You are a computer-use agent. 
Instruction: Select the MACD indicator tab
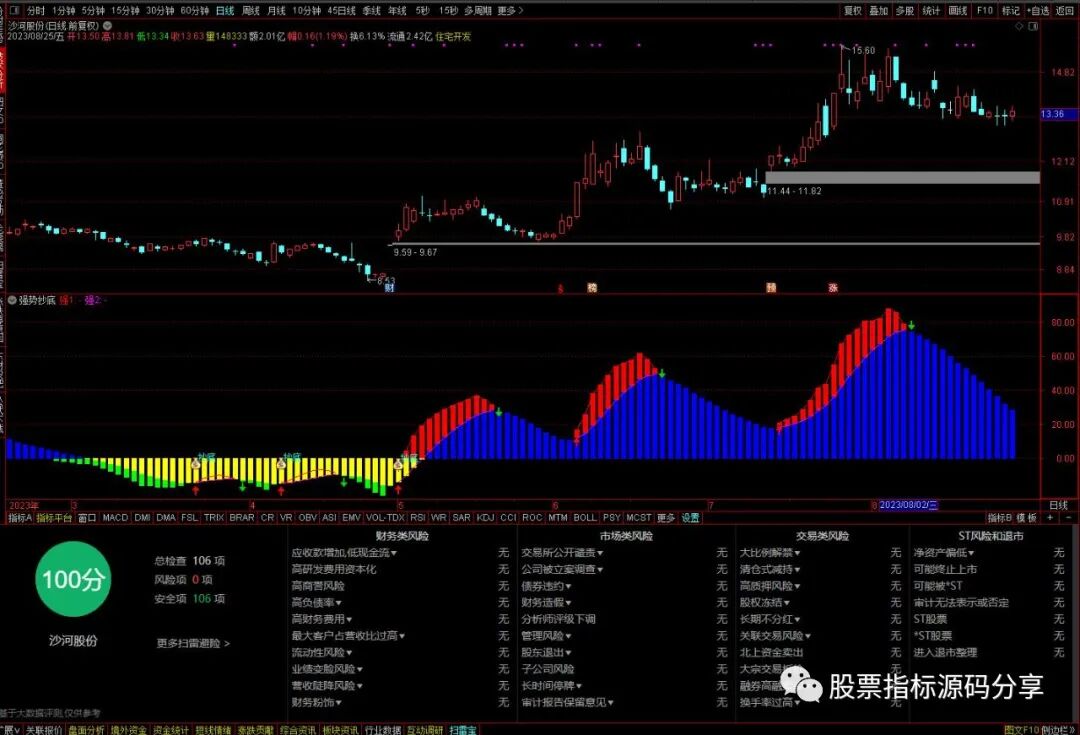click(115, 517)
